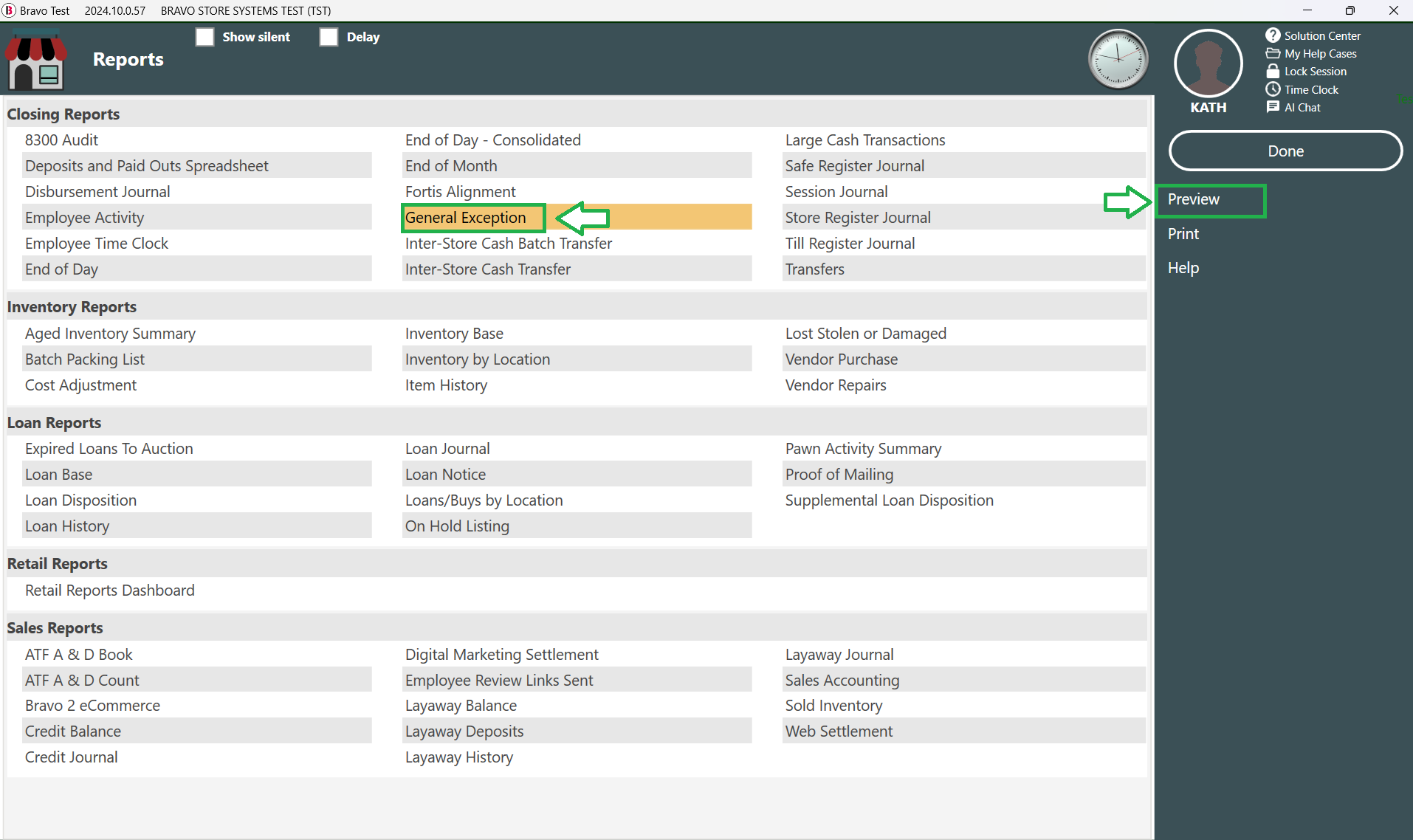Pick the Item History report
Screen dimensions: 1413x840
[x=577, y=385]
